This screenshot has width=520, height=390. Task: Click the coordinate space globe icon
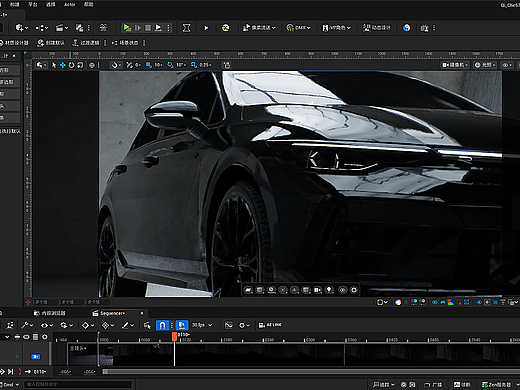point(92,65)
